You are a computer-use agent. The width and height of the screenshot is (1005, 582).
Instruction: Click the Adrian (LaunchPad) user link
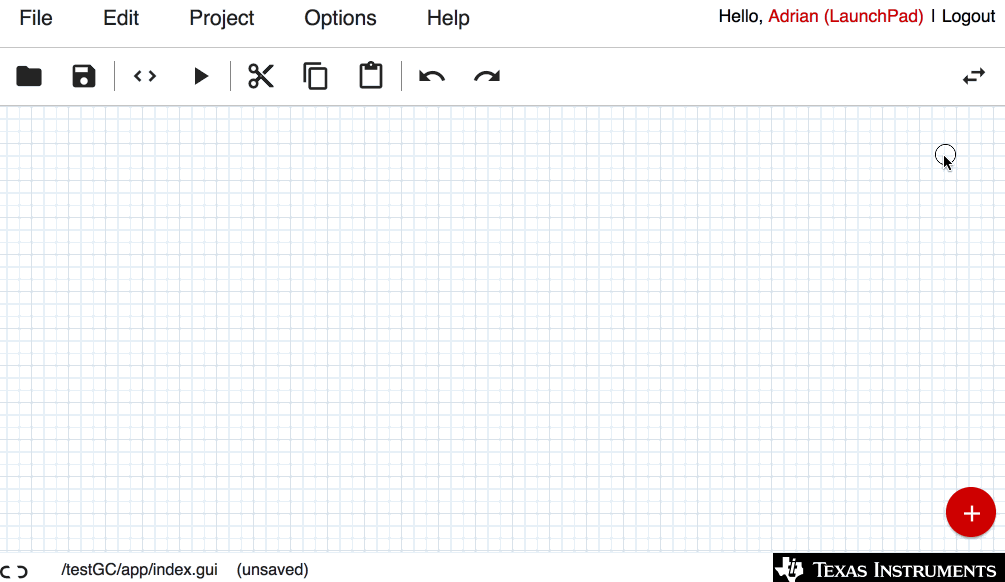pos(845,17)
